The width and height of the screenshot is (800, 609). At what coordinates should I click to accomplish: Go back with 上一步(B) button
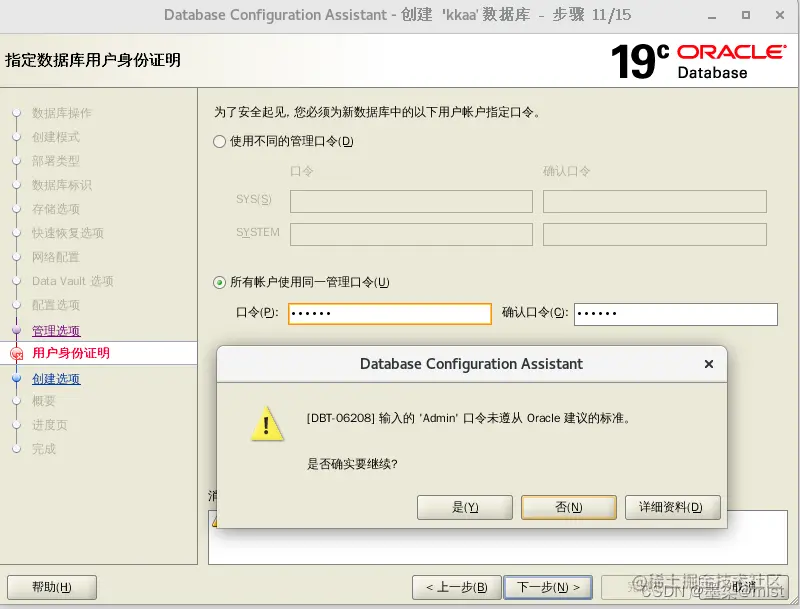click(x=457, y=587)
